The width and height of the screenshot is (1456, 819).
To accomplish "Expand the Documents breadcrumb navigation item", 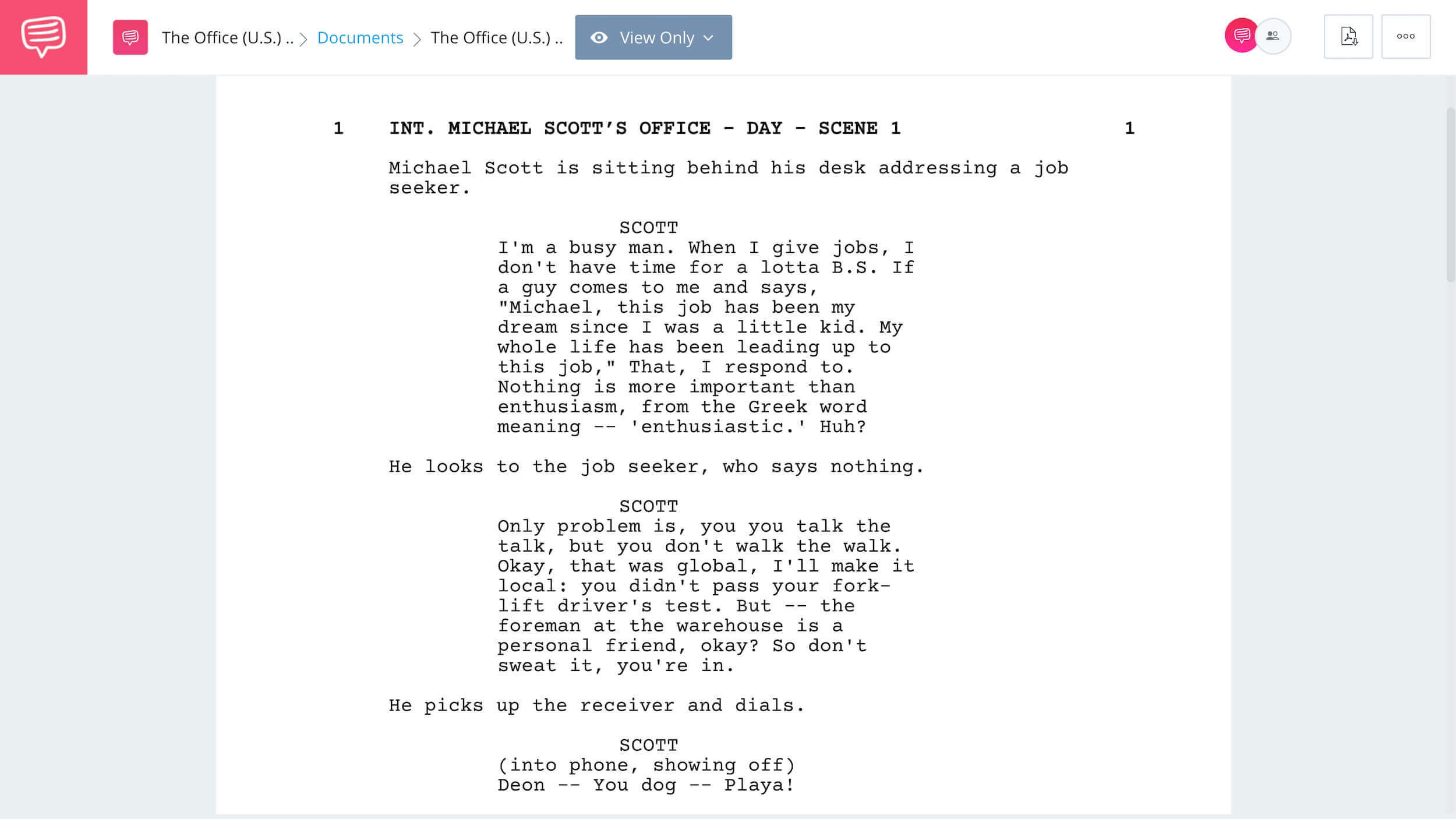I will 360,37.
